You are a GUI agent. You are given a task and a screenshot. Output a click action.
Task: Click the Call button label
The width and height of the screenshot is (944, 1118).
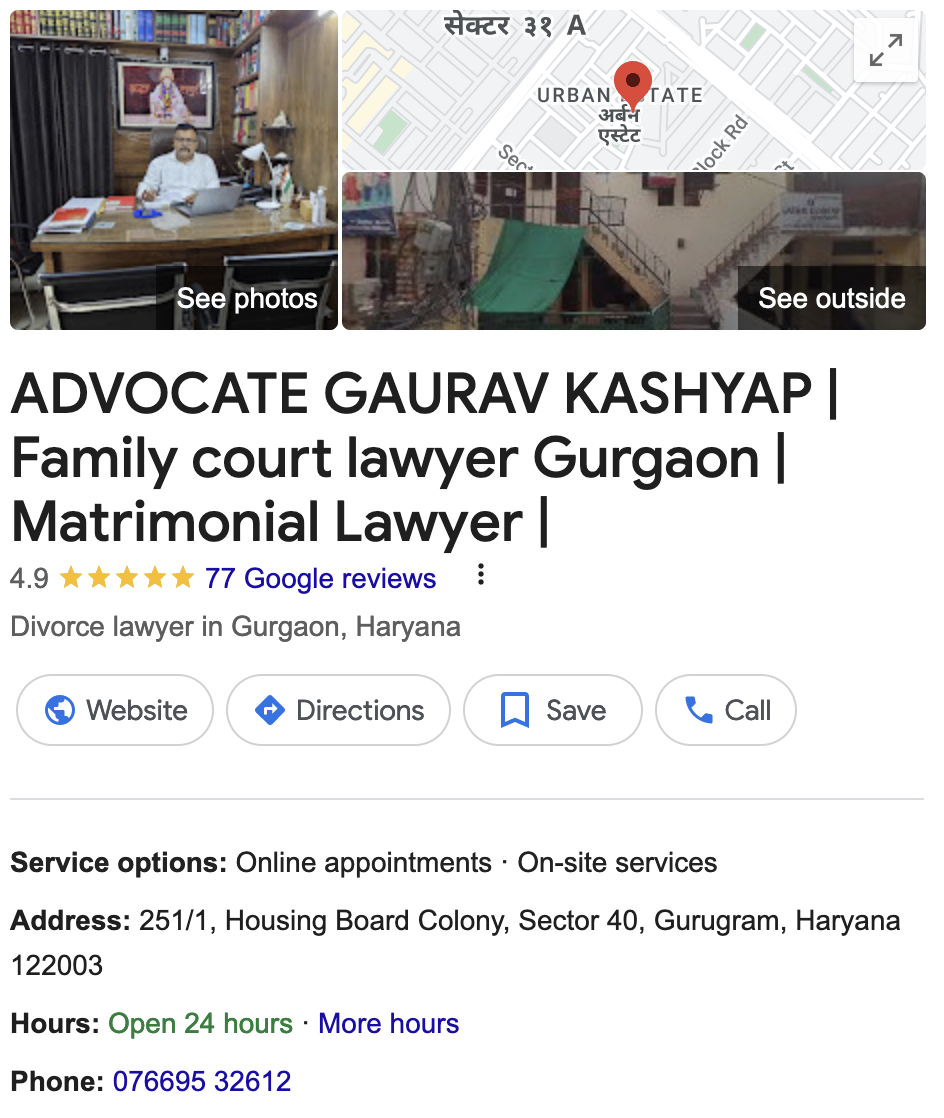click(748, 710)
